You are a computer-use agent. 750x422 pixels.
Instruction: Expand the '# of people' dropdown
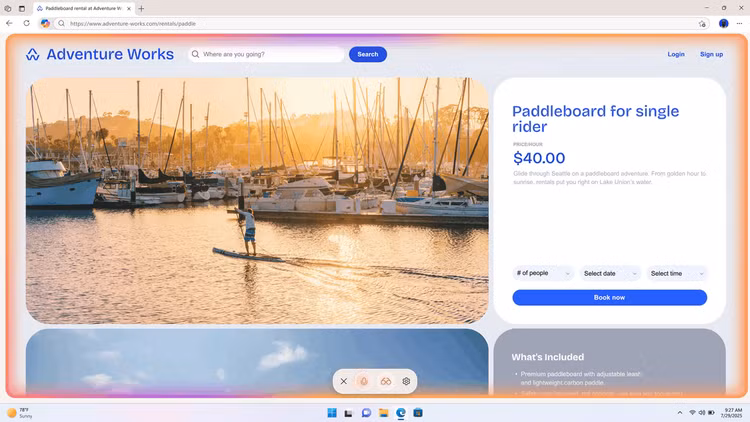[x=543, y=273]
